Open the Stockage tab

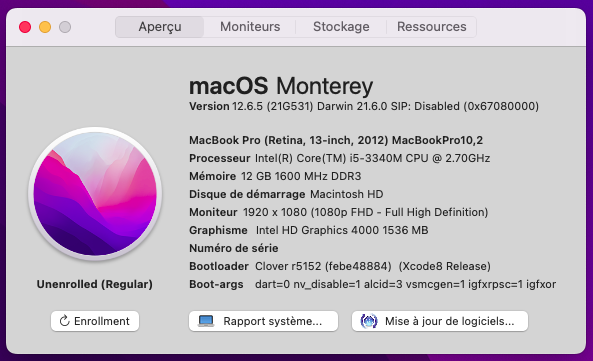pyautogui.click(x=341, y=27)
